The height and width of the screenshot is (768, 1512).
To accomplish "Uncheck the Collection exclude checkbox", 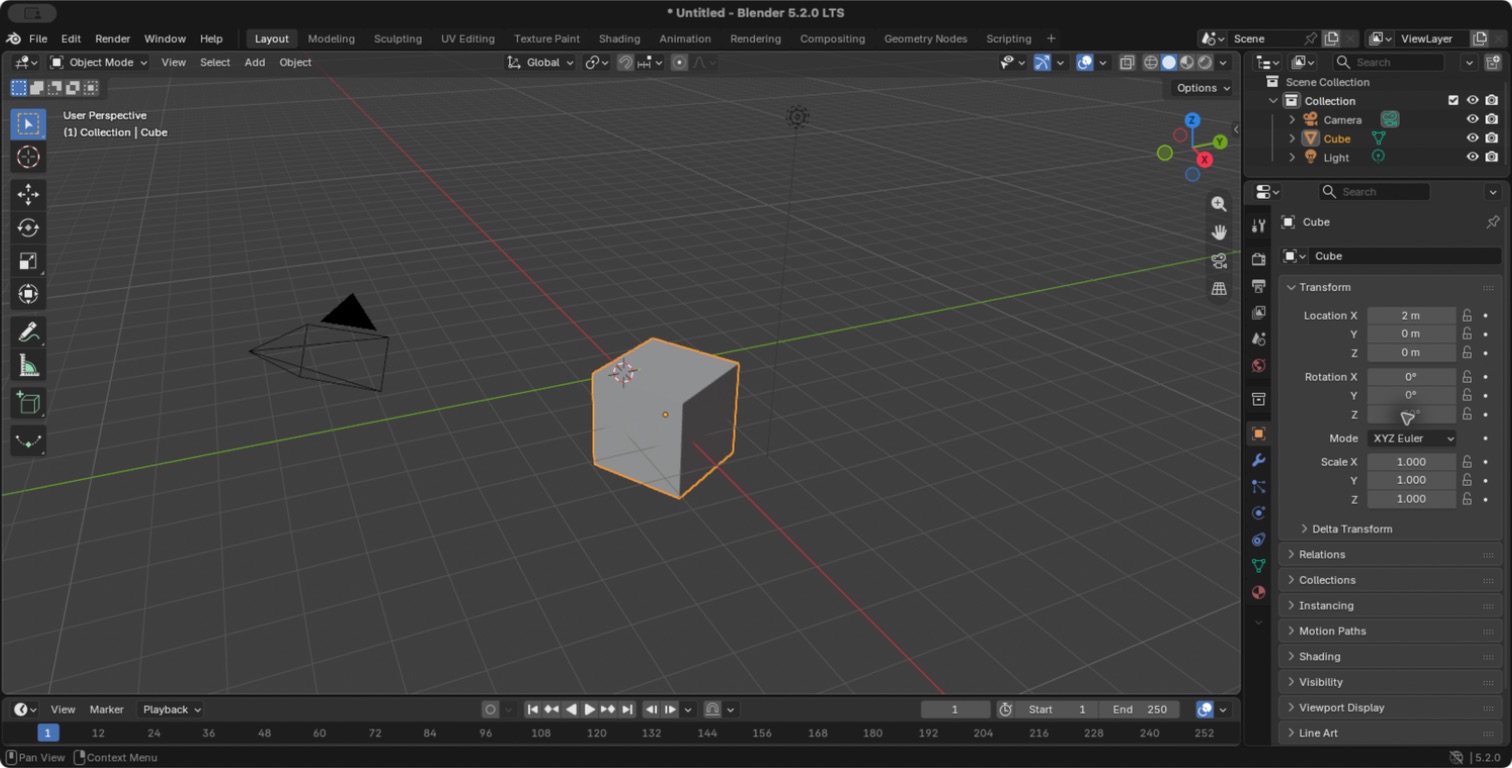I will 1453,100.
